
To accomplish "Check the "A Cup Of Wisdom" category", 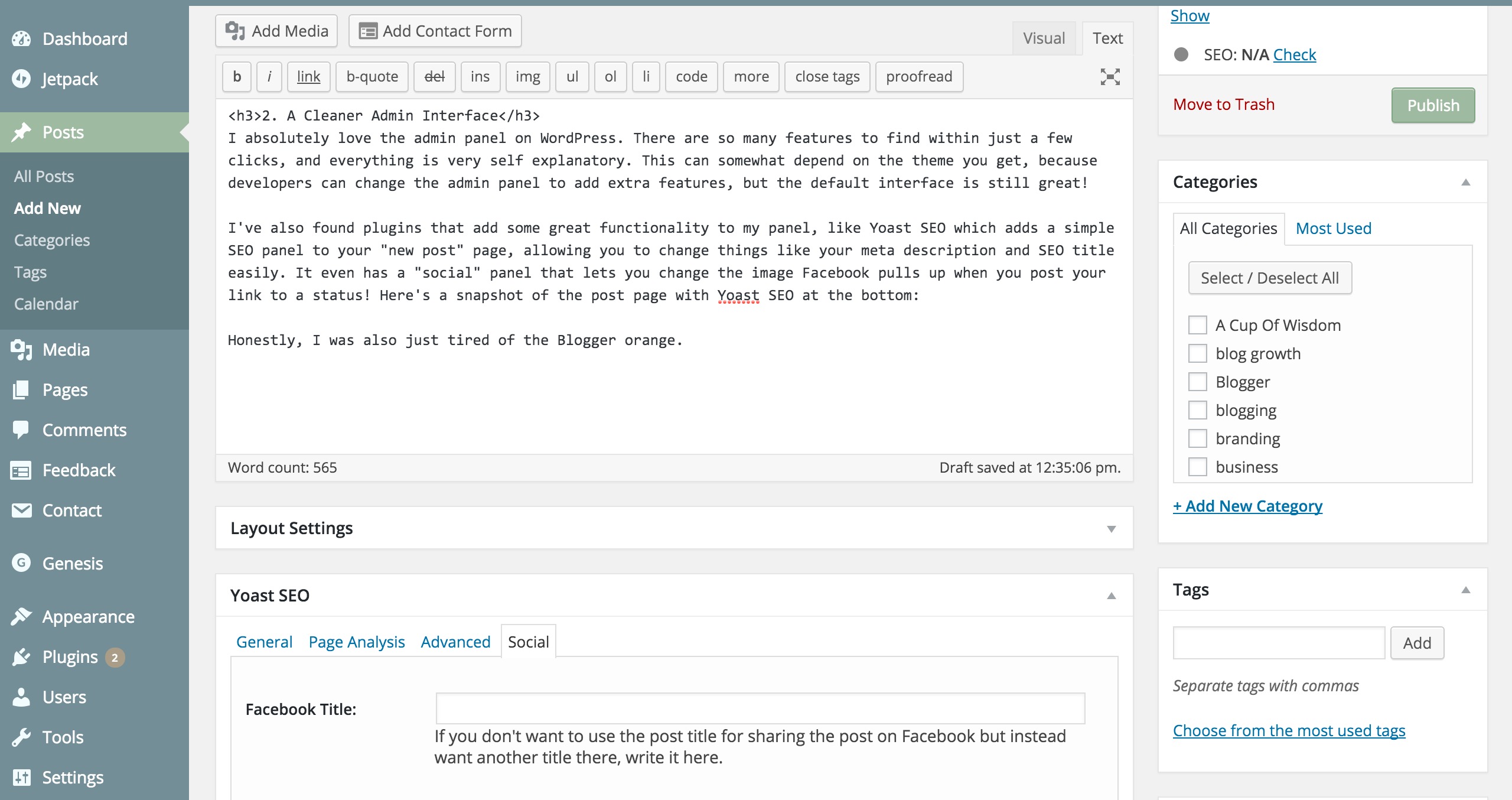I will coord(1197,325).
